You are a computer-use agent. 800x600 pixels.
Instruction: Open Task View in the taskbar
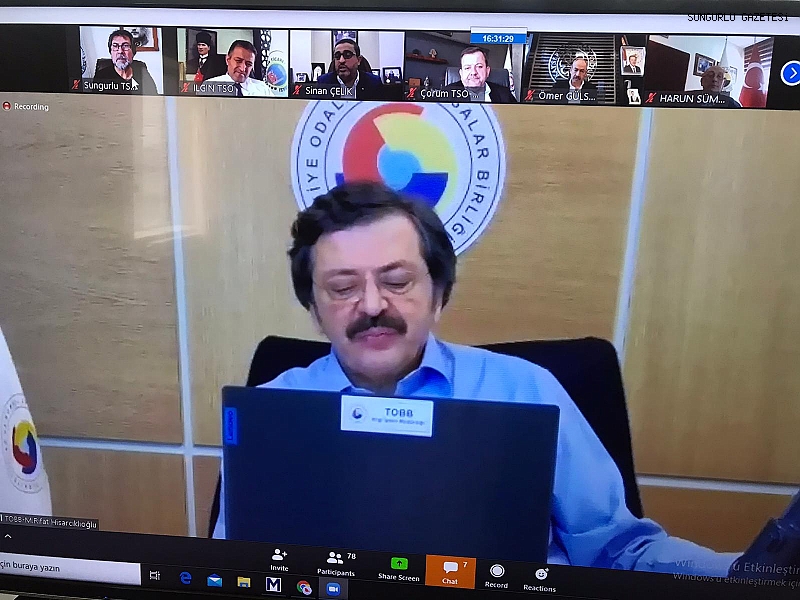pos(155,576)
